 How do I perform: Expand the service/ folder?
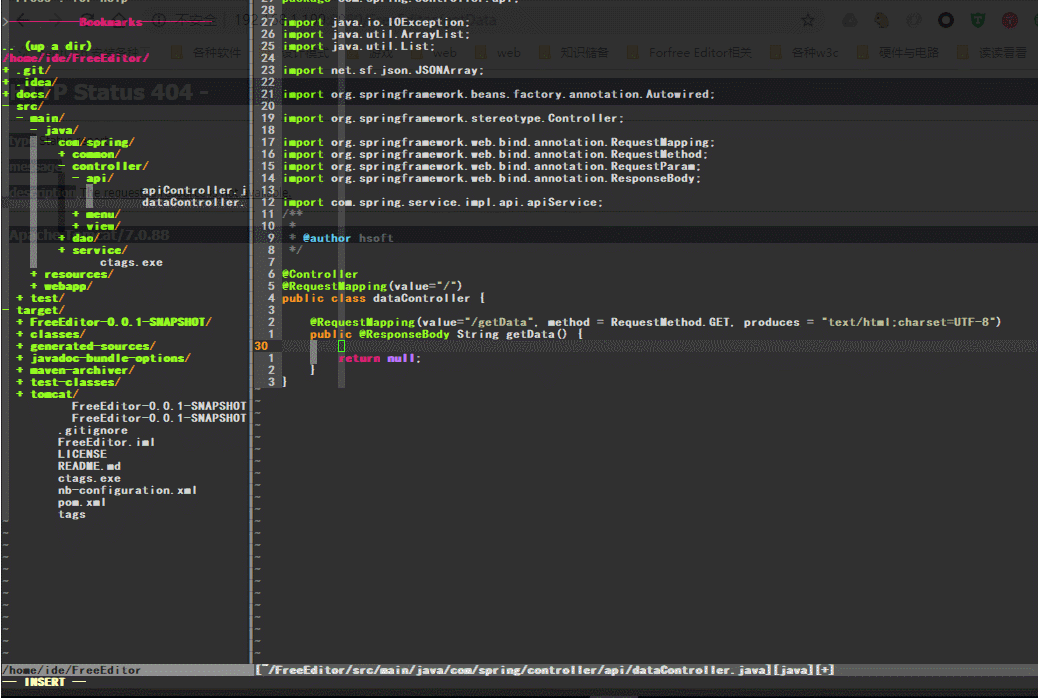pos(99,250)
